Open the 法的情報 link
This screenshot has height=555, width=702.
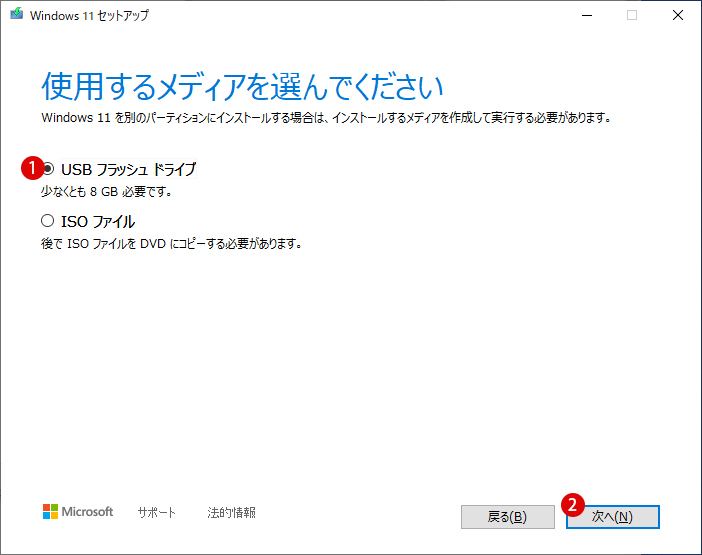[x=231, y=512]
